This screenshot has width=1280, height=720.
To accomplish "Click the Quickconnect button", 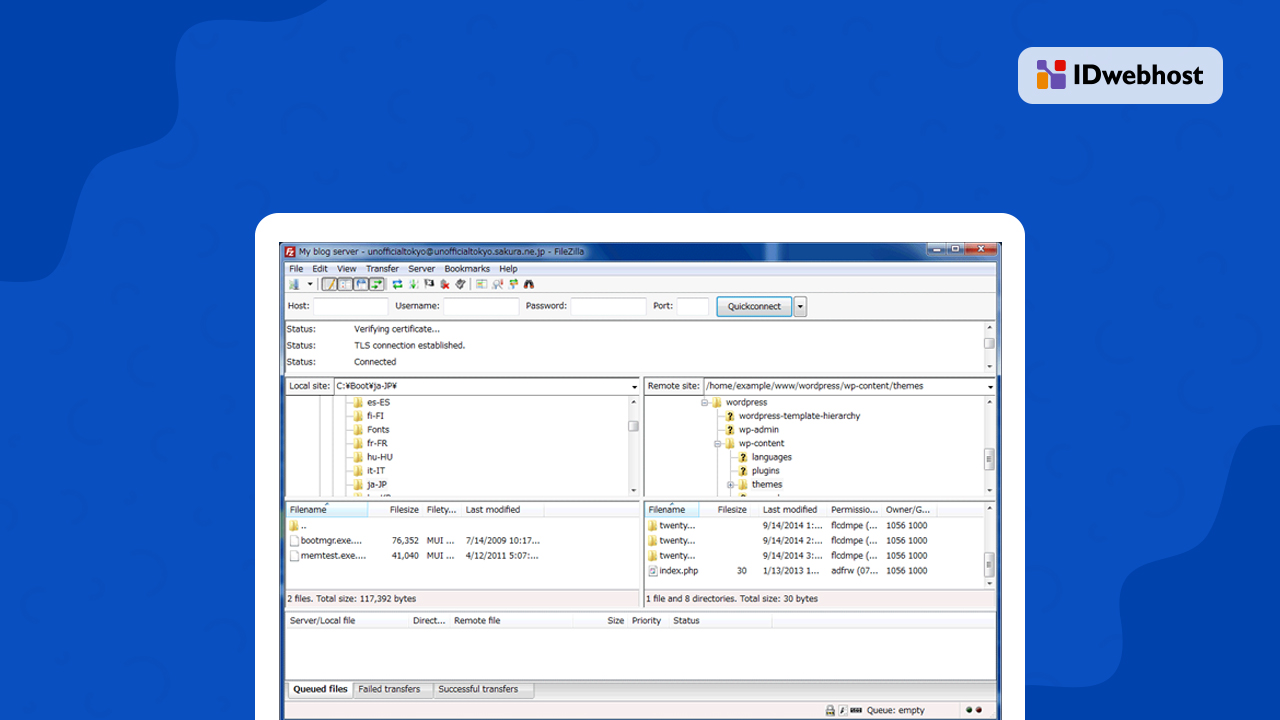I will click(x=754, y=307).
